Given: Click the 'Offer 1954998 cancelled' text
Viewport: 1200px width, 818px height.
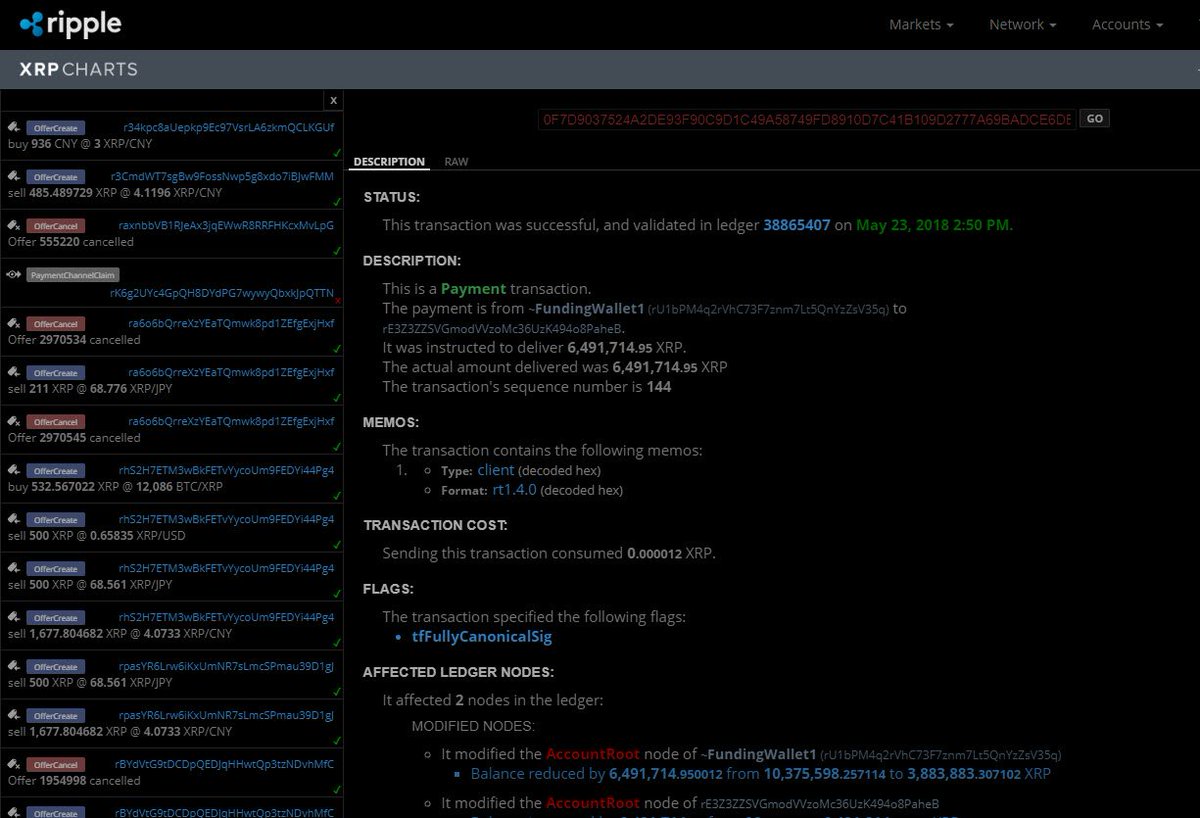Looking at the screenshot, I should [74, 781].
